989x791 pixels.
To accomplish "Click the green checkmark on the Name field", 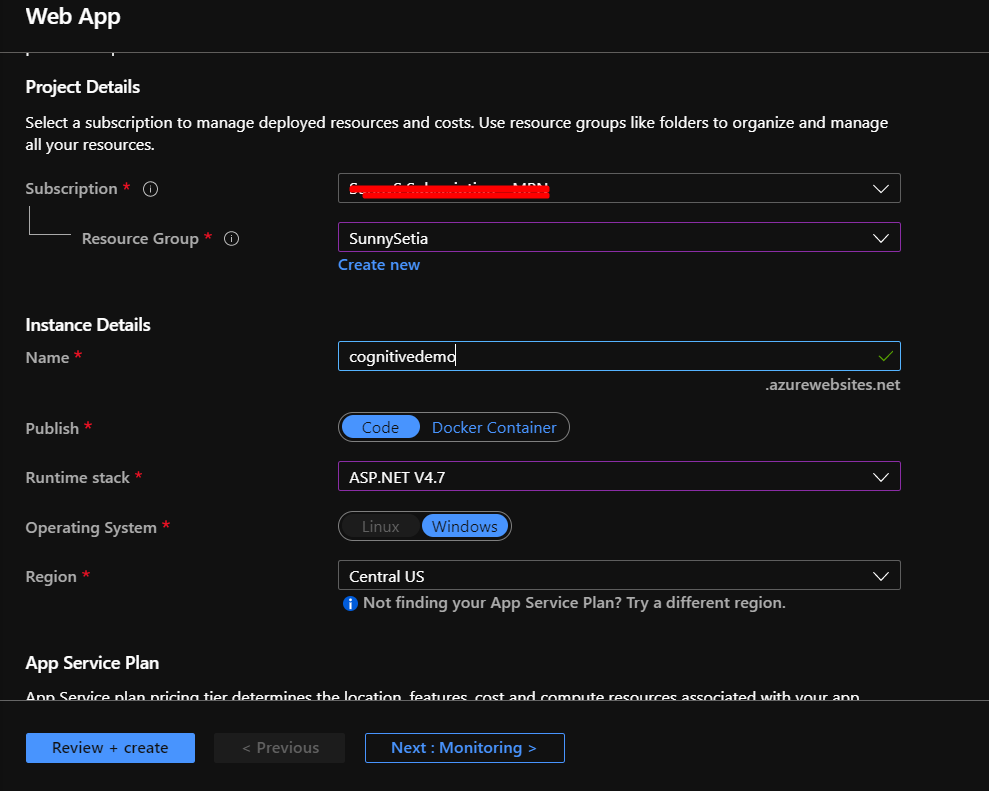I will click(x=884, y=355).
